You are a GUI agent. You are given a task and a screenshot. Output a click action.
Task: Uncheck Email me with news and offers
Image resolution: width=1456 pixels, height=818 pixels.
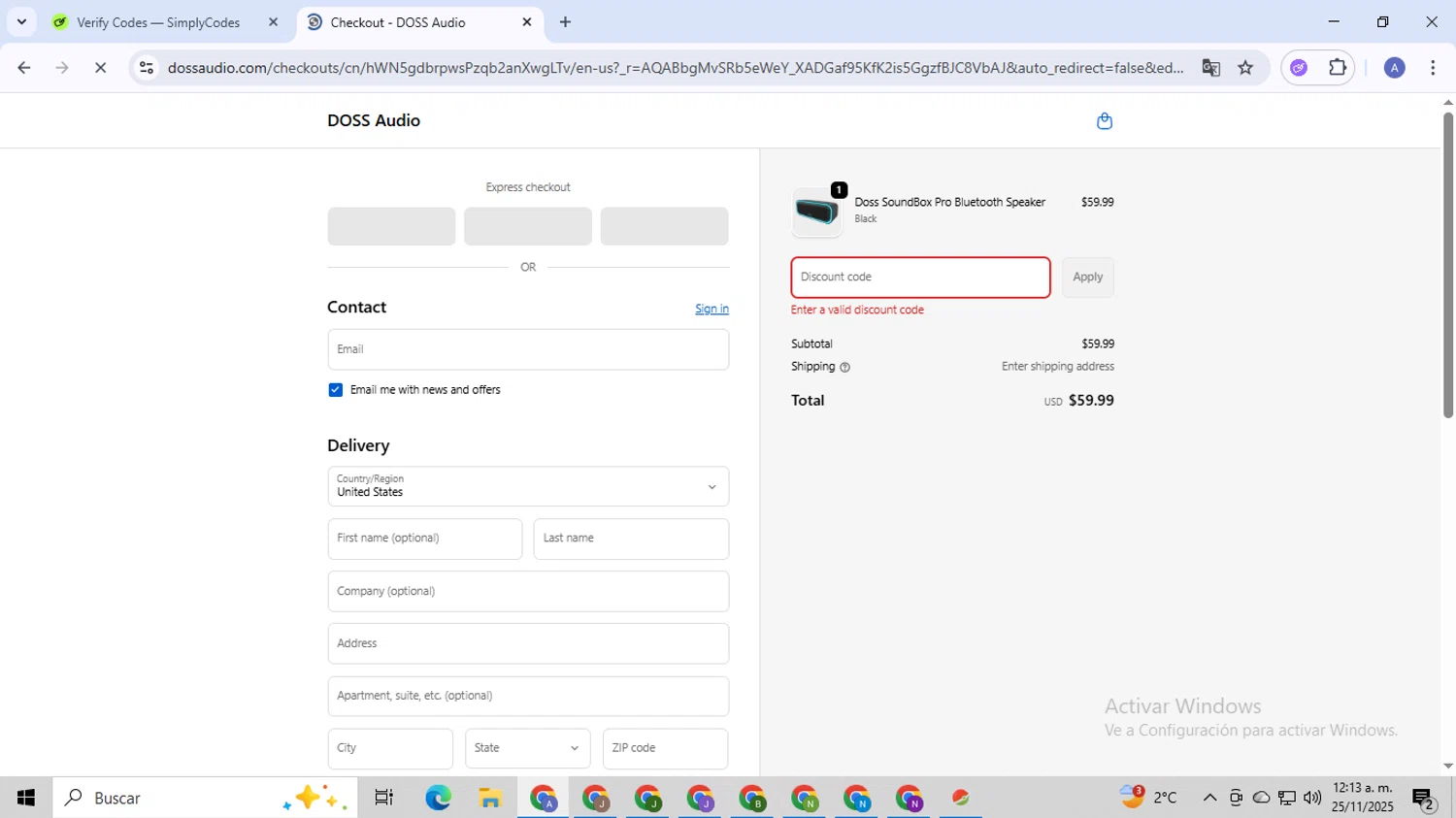coord(335,390)
